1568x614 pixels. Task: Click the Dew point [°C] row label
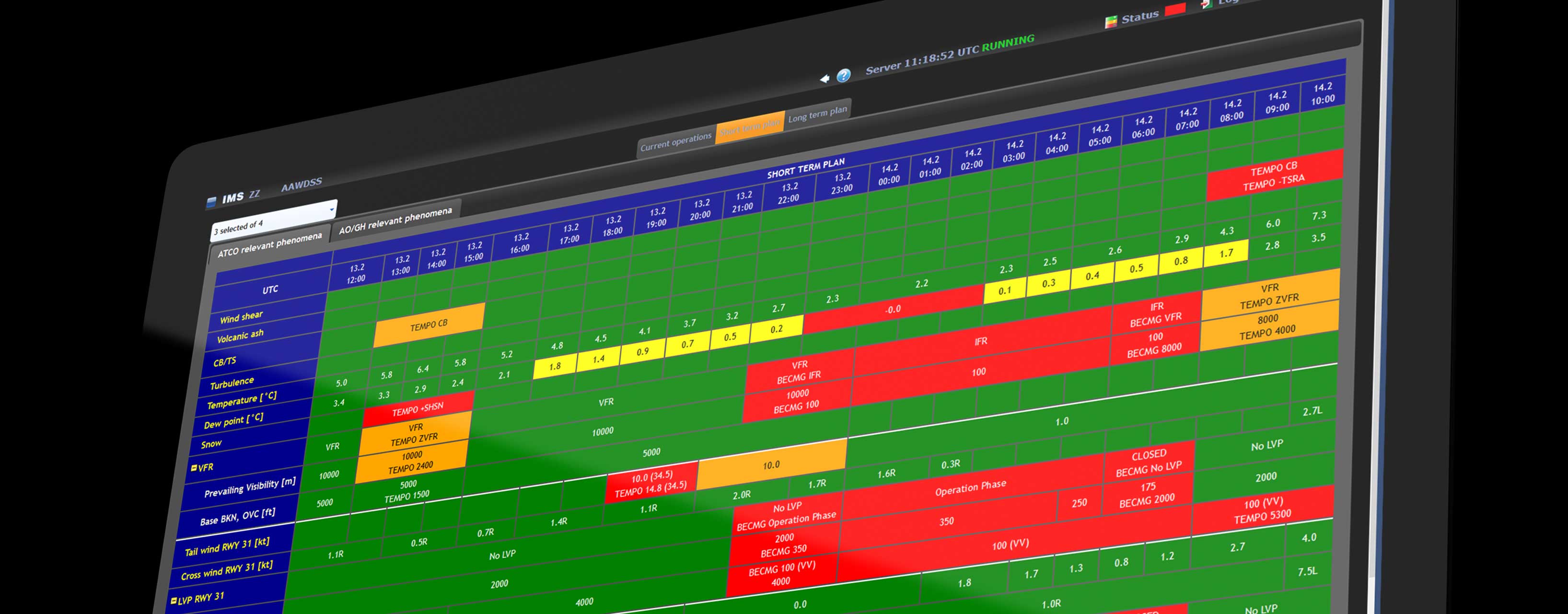[x=234, y=421]
